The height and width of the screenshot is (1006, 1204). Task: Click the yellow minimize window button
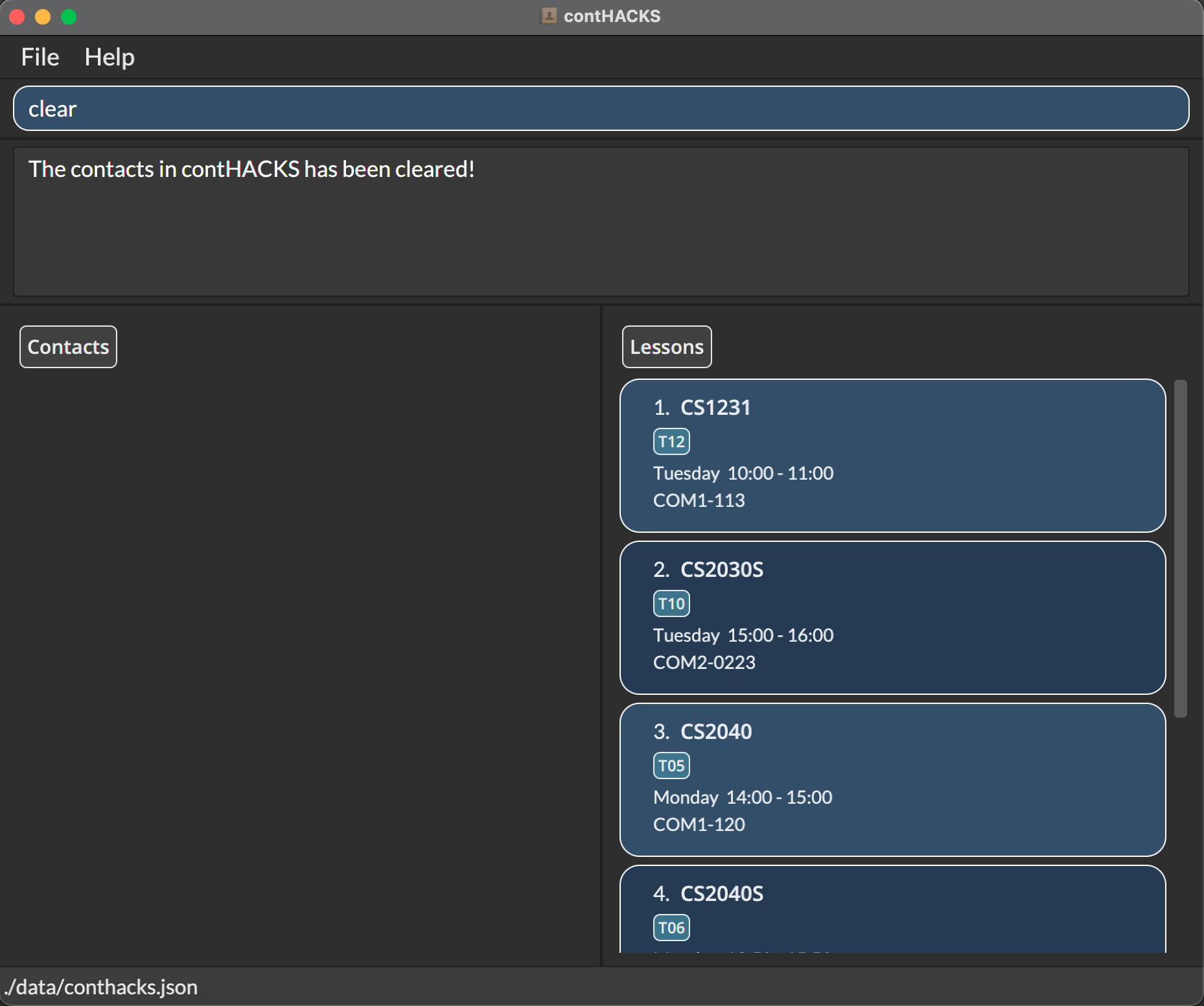click(x=43, y=17)
